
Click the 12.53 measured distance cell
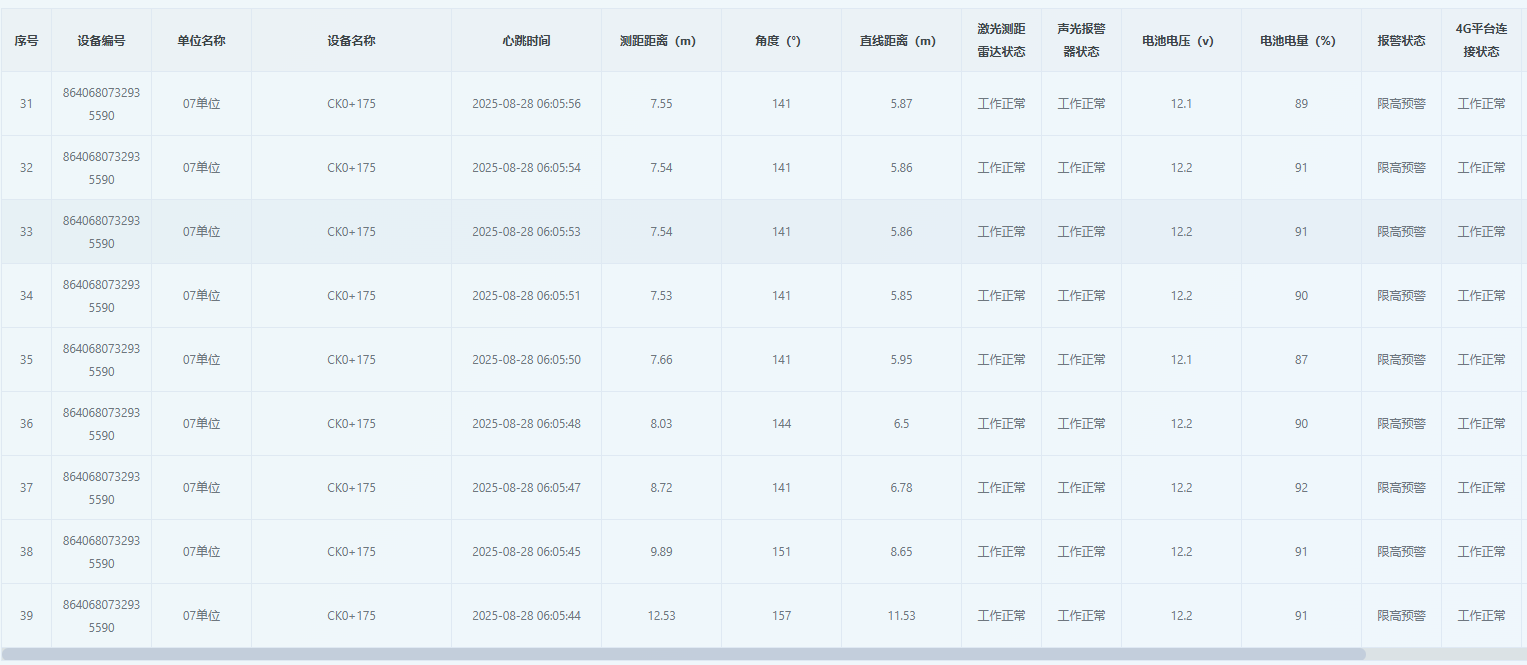click(x=661, y=616)
